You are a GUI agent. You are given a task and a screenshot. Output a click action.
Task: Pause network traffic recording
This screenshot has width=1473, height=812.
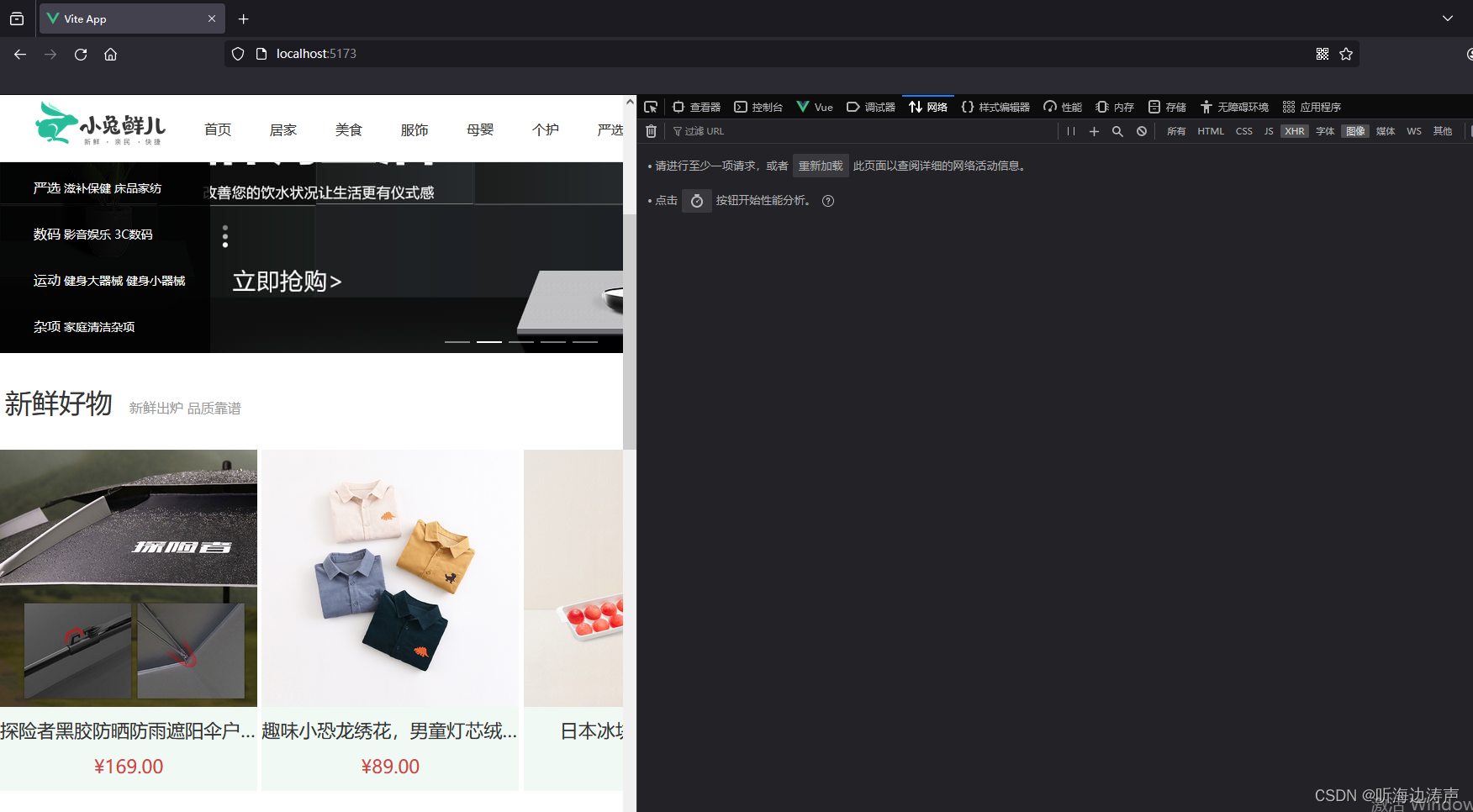click(1070, 131)
